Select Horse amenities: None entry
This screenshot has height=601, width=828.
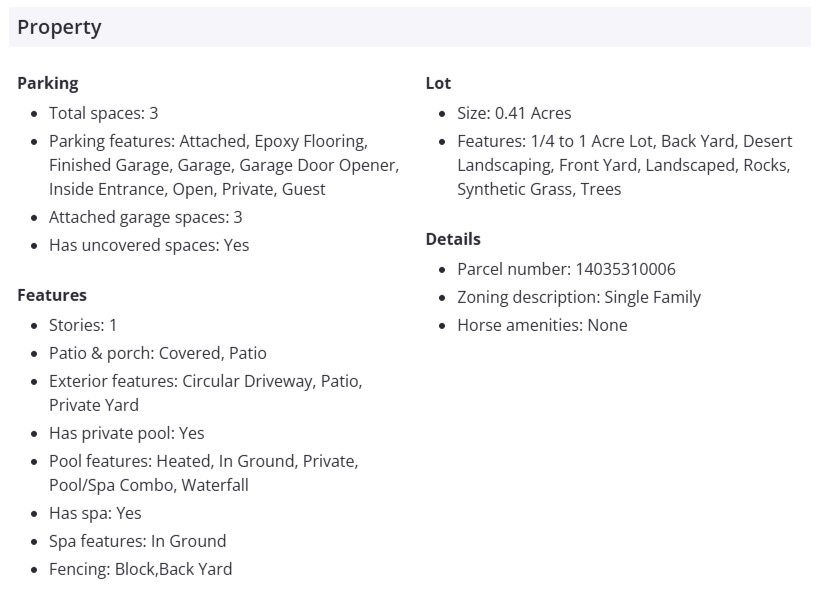[x=542, y=325]
